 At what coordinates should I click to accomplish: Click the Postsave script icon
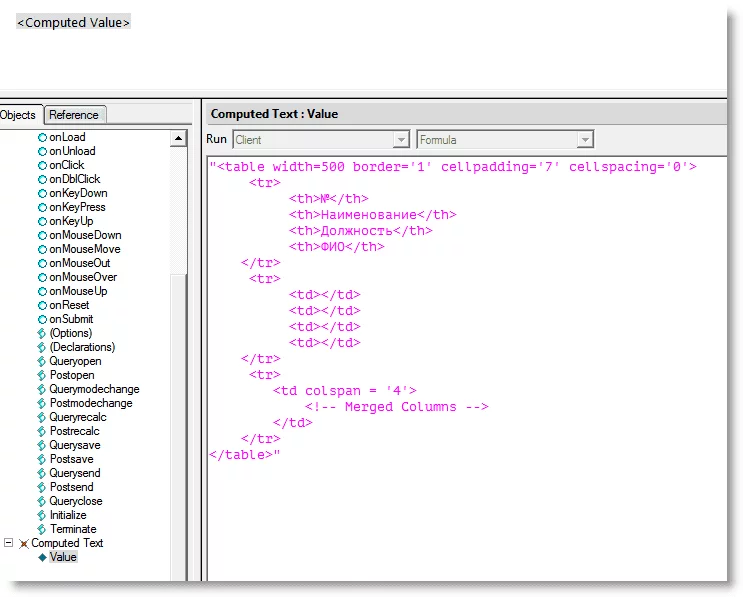click(x=42, y=459)
